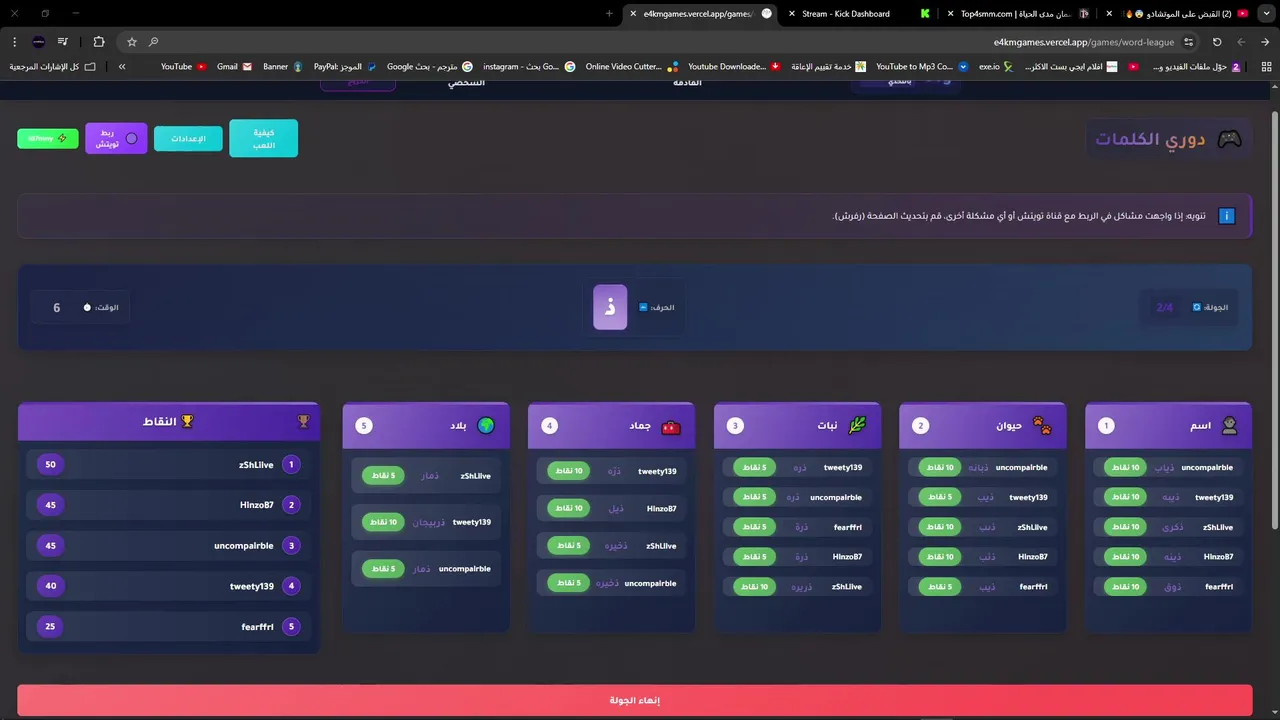
Task: Click the zoom magnifier icon in address bar
Action: coord(153,42)
